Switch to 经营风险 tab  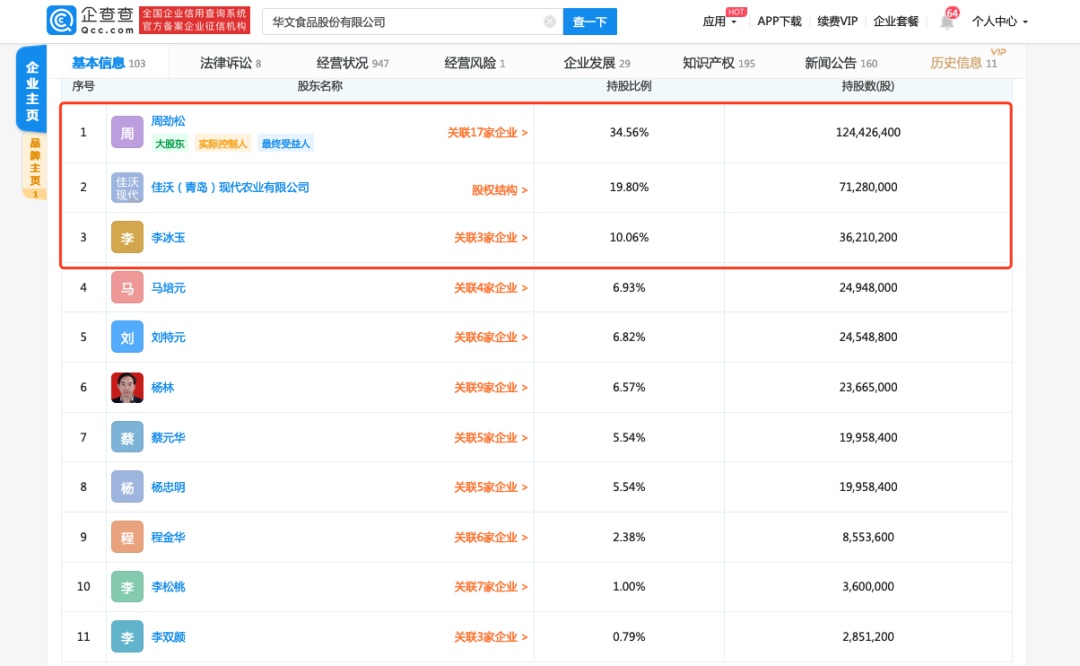[x=475, y=63]
